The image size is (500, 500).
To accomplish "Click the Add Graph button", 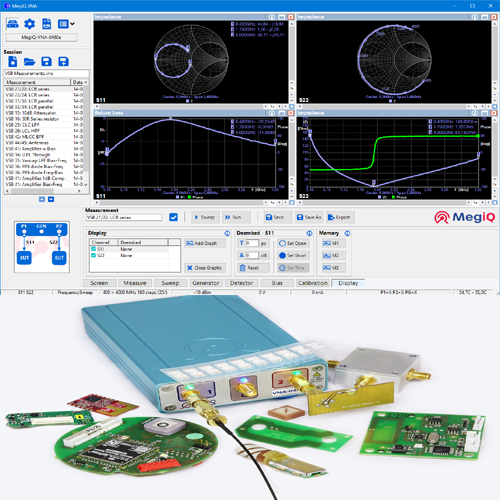I will click(x=205, y=243).
